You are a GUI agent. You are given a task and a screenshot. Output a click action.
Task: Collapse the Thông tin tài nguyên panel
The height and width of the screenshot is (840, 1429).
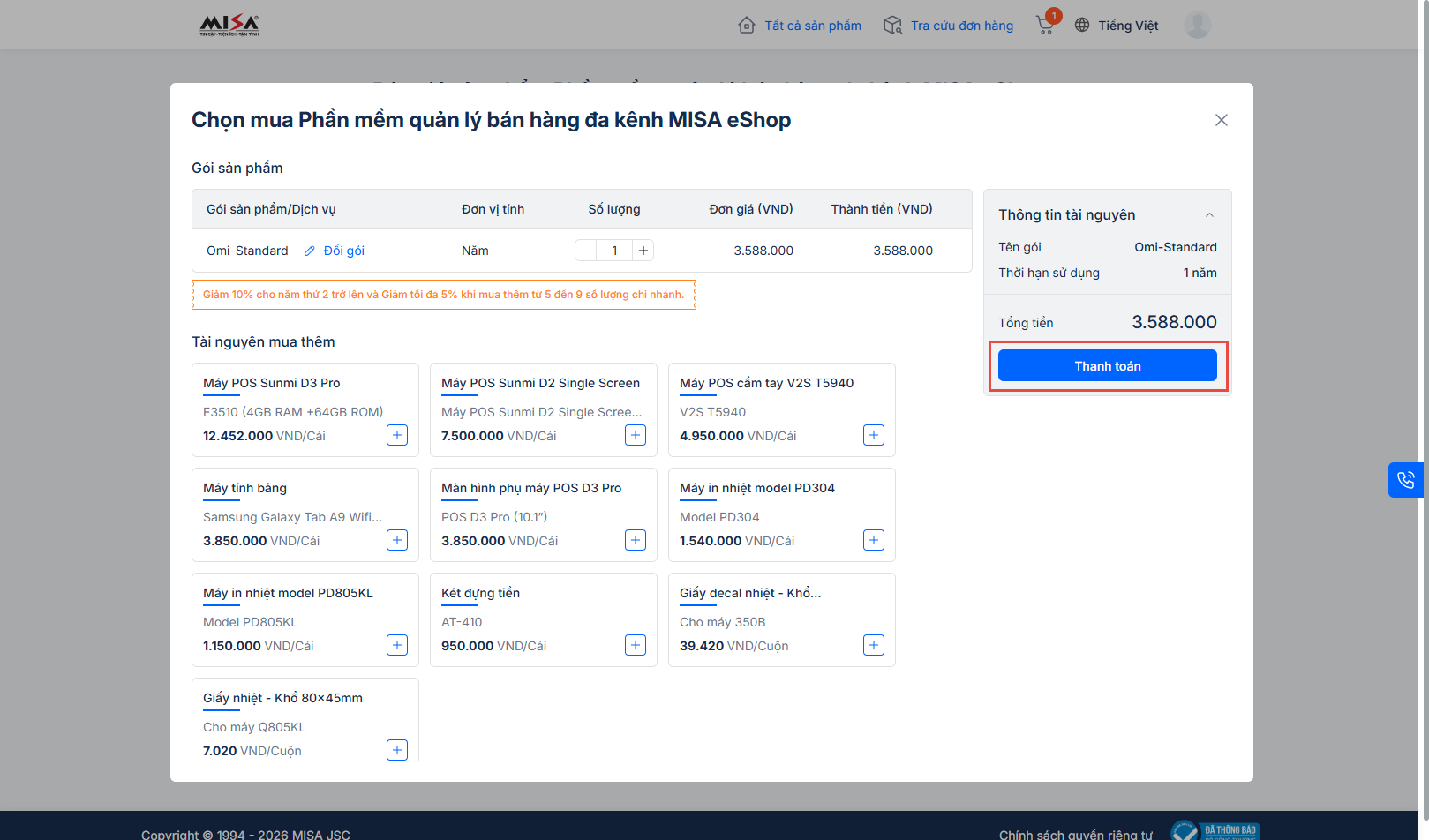tap(1209, 215)
